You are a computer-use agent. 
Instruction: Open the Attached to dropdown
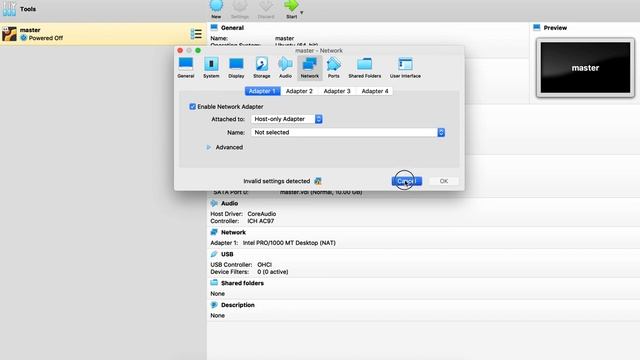[x=287, y=119]
